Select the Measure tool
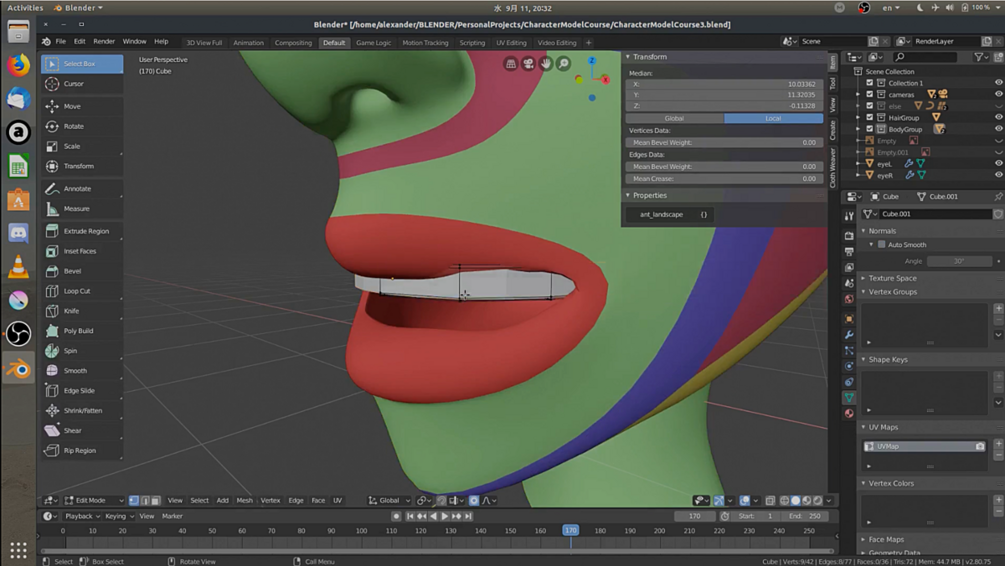This screenshot has height=566, width=1005. [x=82, y=208]
